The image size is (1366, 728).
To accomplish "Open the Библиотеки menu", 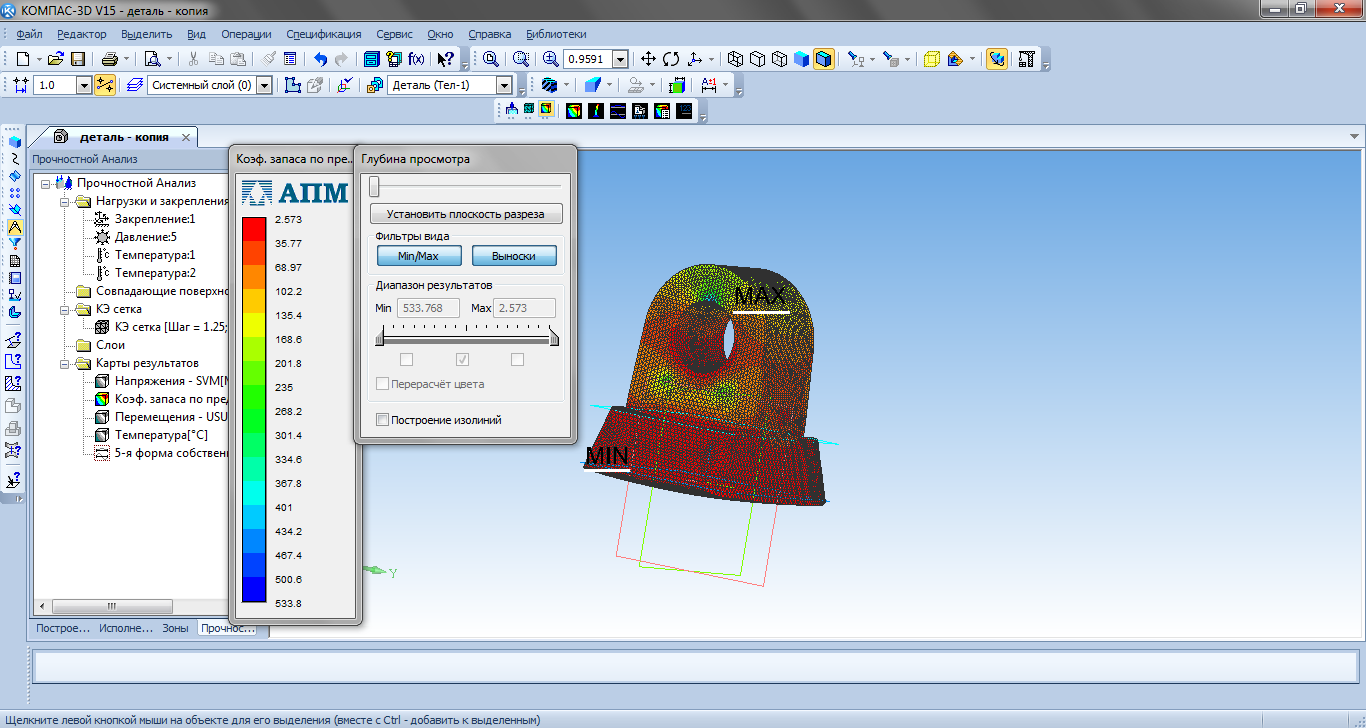I will click(x=556, y=34).
